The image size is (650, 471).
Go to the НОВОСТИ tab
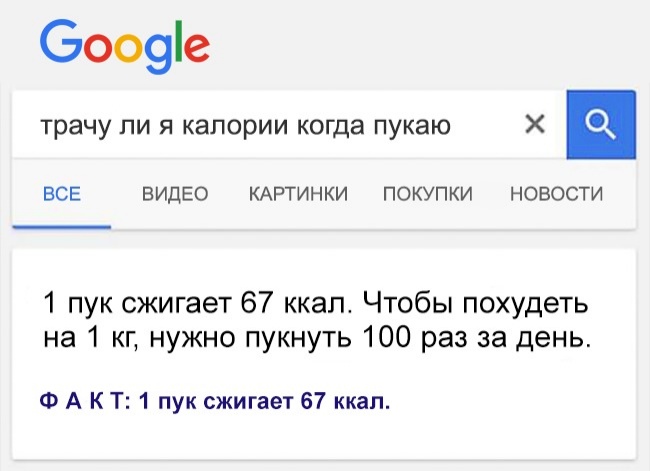tap(556, 194)
